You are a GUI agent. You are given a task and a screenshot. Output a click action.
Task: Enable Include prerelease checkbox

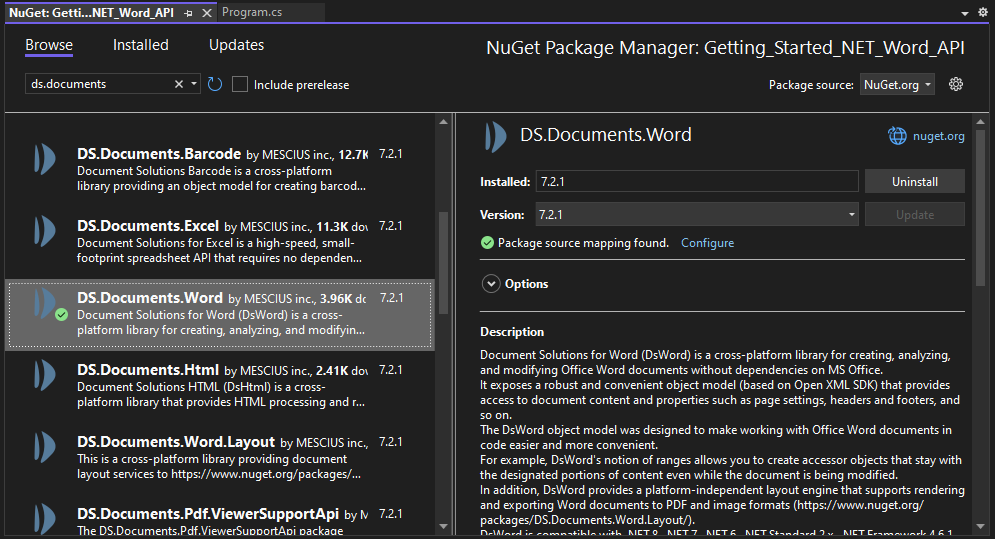(240, 84)
